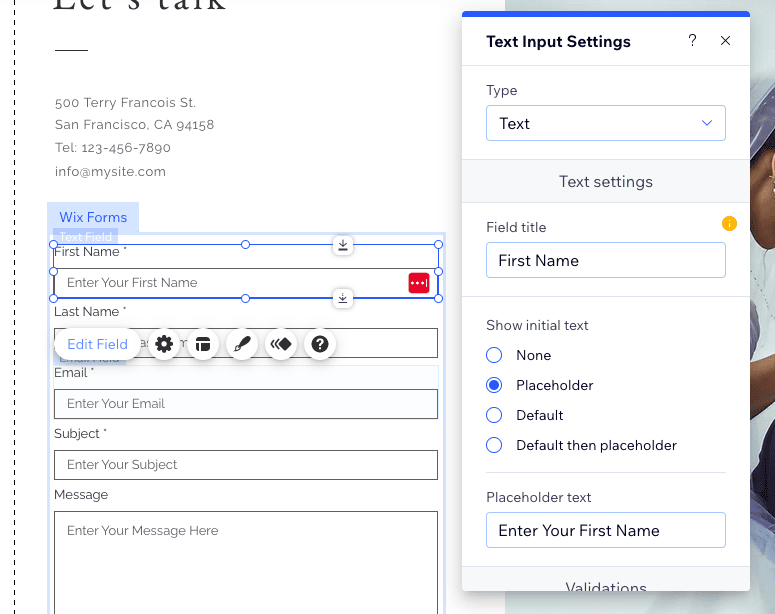Click the Placeholder text input box
This screenshot has height=614, width=775.
[x=605, y=530]
